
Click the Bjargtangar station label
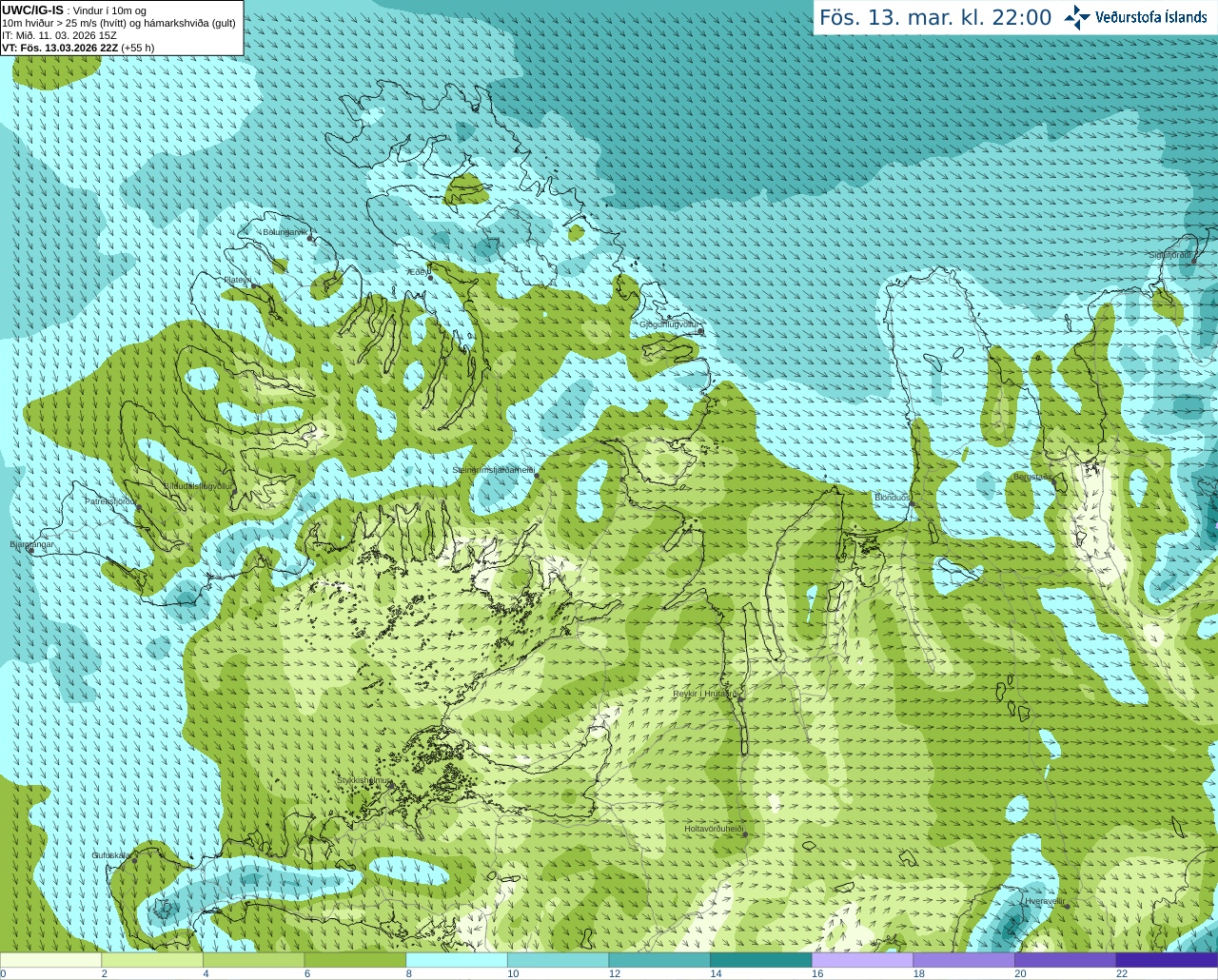(x=32, y=544)
